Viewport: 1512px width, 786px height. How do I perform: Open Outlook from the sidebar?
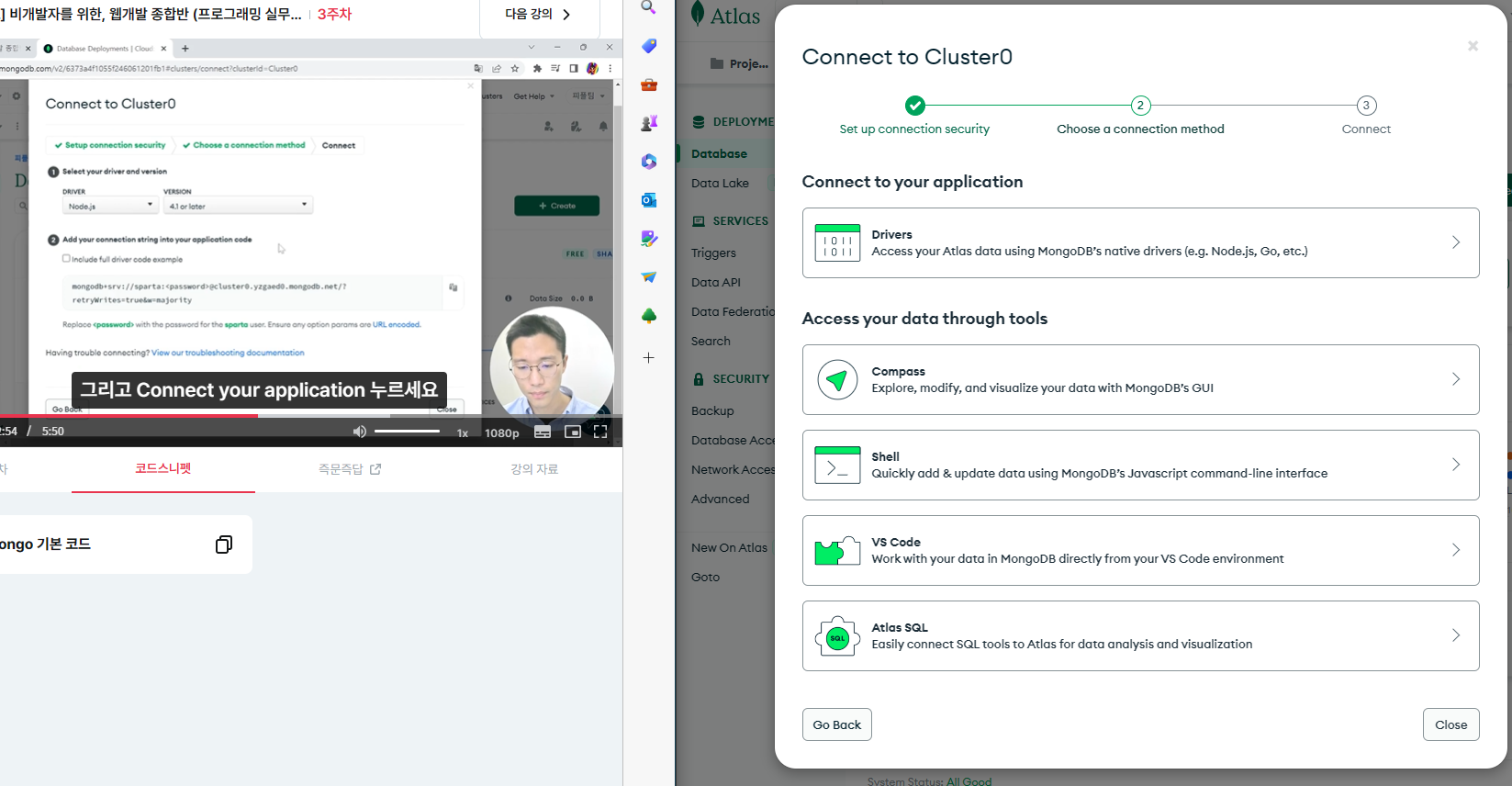(x=649, y=200)
